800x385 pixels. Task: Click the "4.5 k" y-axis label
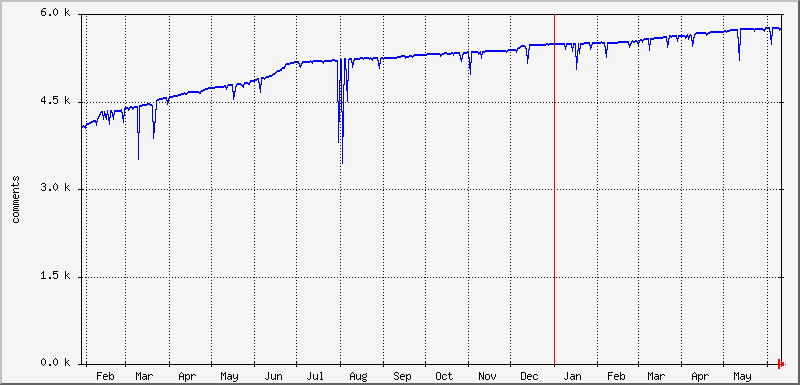pos(54,100)
